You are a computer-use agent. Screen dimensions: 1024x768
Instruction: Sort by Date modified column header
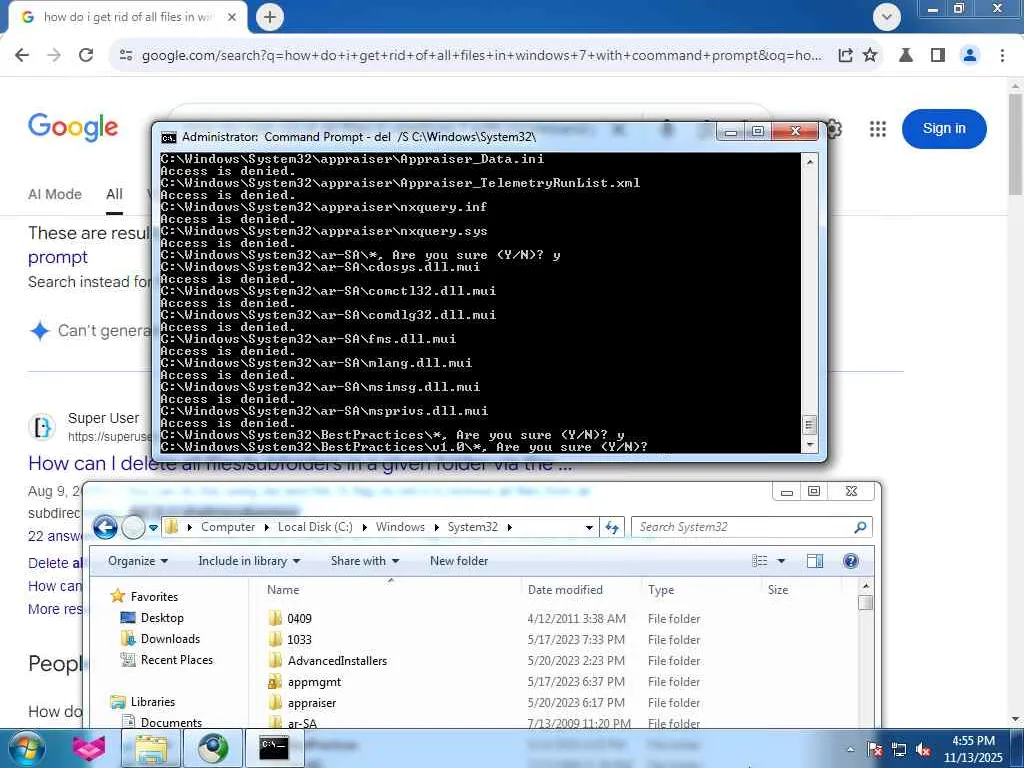581,590
